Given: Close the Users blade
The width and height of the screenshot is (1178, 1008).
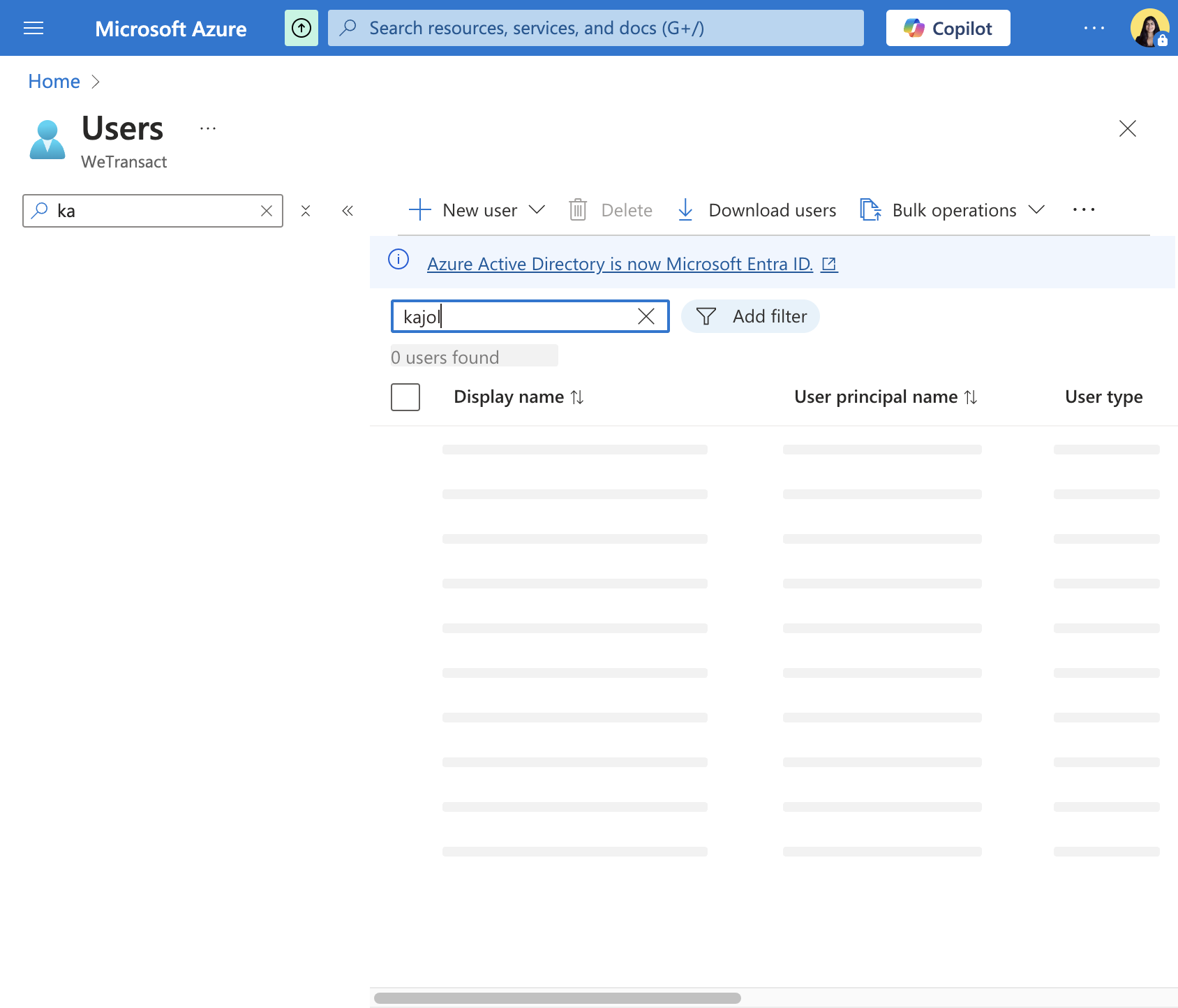Looking at the screenshot, I should pyautogui.click(x=1127, y=128).
